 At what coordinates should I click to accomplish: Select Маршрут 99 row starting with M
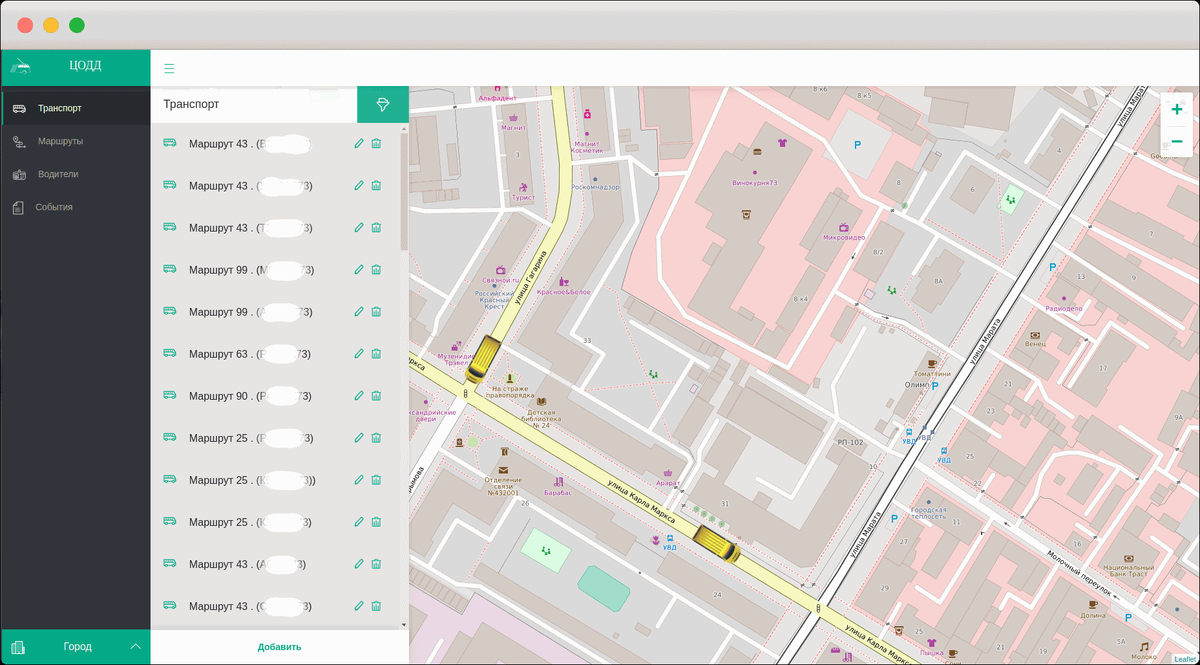pyautogui.click(x=252, y=270)
